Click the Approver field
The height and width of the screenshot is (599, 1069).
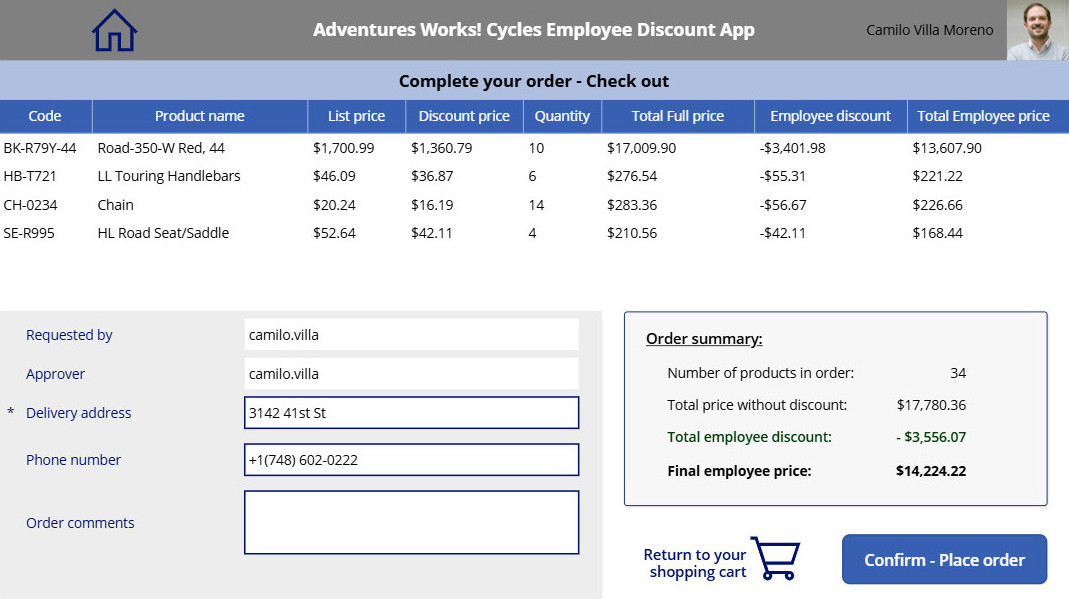(411, 373)
